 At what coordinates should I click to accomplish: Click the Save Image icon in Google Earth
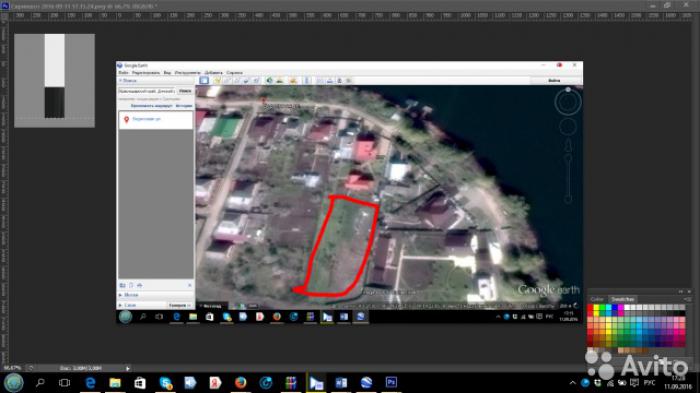pyautogui.click(x=339, y=80)
